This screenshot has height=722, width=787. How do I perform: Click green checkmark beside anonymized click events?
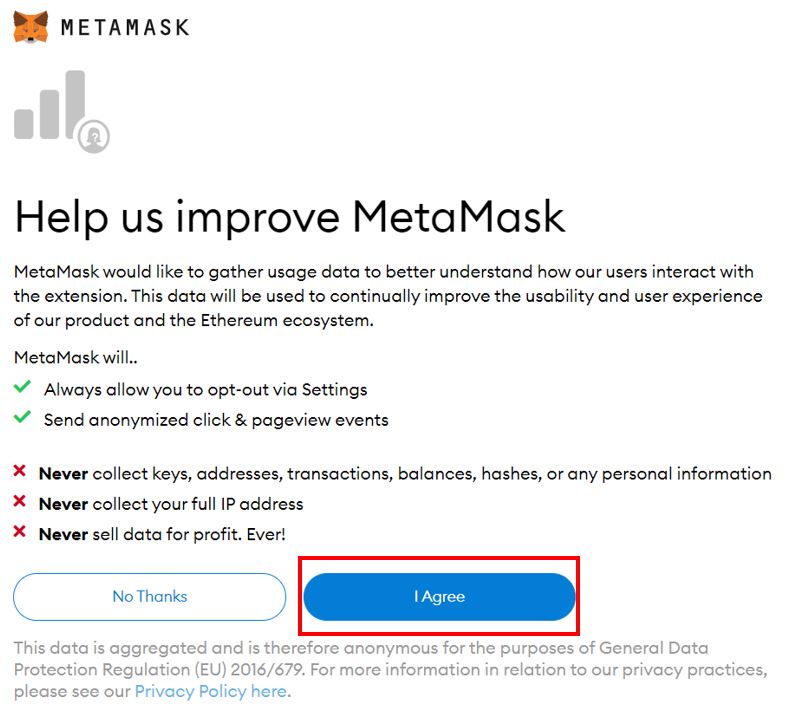(22, 419)
